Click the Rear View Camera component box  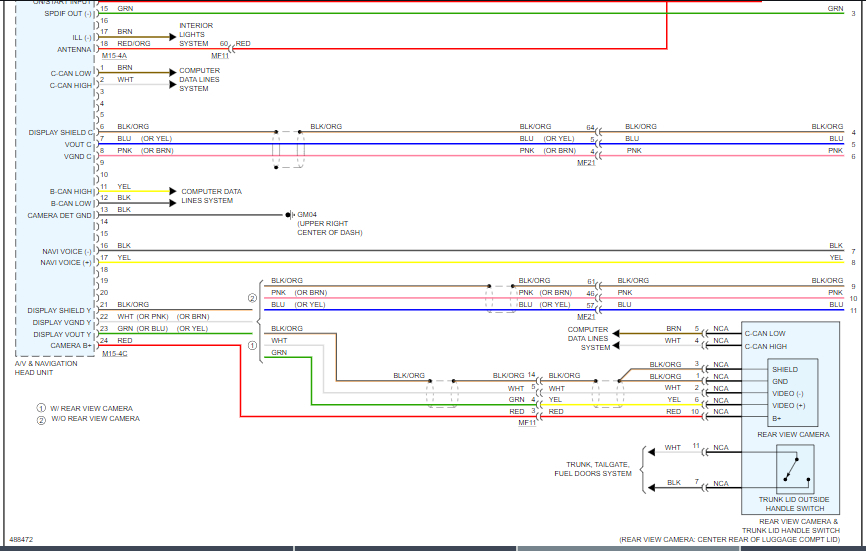click(793, 393)
